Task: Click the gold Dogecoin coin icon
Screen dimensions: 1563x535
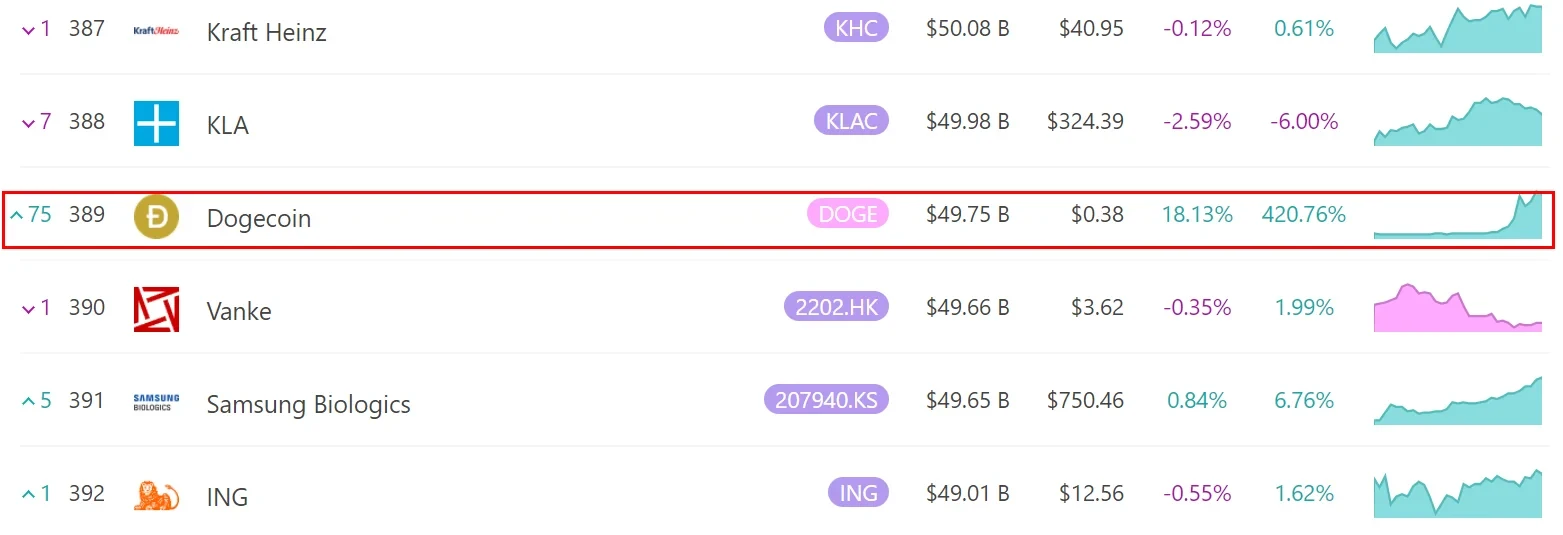Action: point(156,217)
